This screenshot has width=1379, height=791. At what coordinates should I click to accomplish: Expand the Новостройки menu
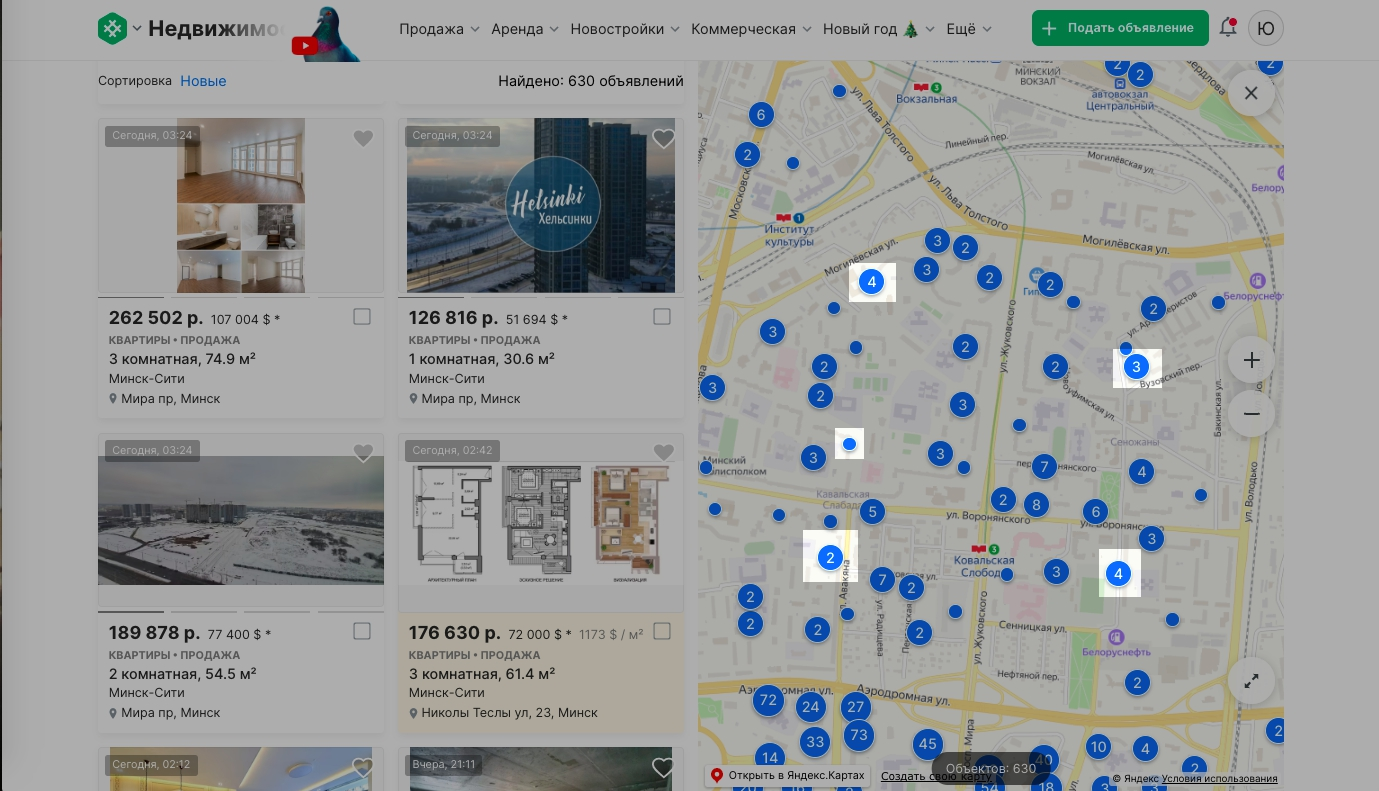[x=625, y=29]
